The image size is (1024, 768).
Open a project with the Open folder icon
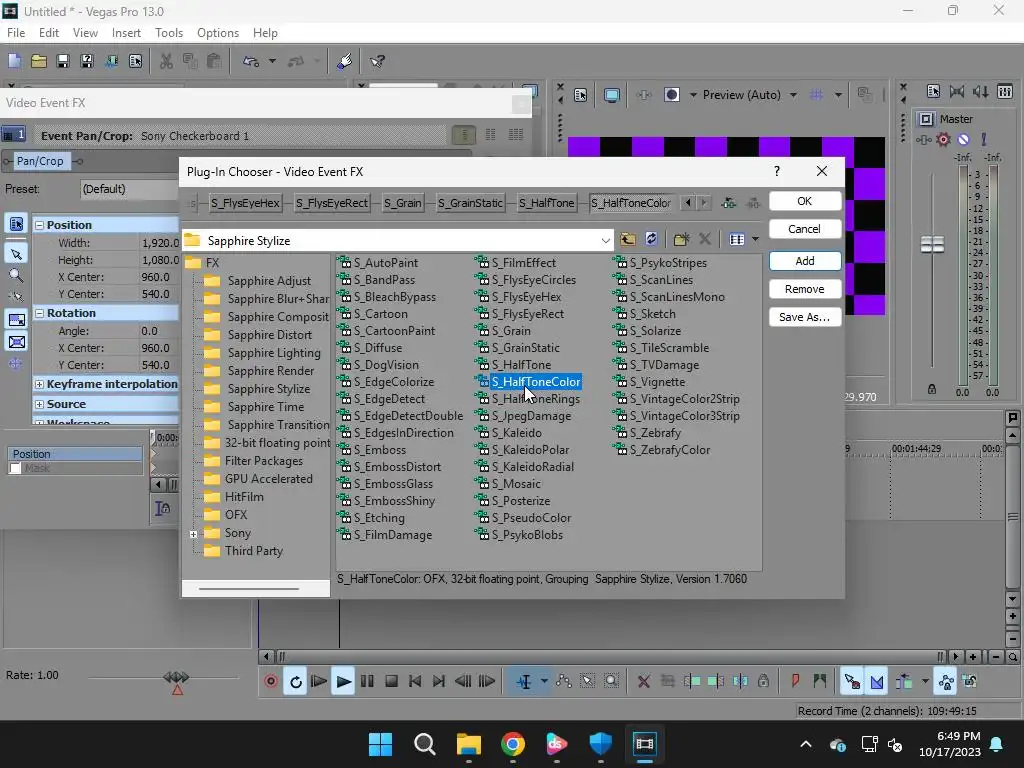(39, 61)
